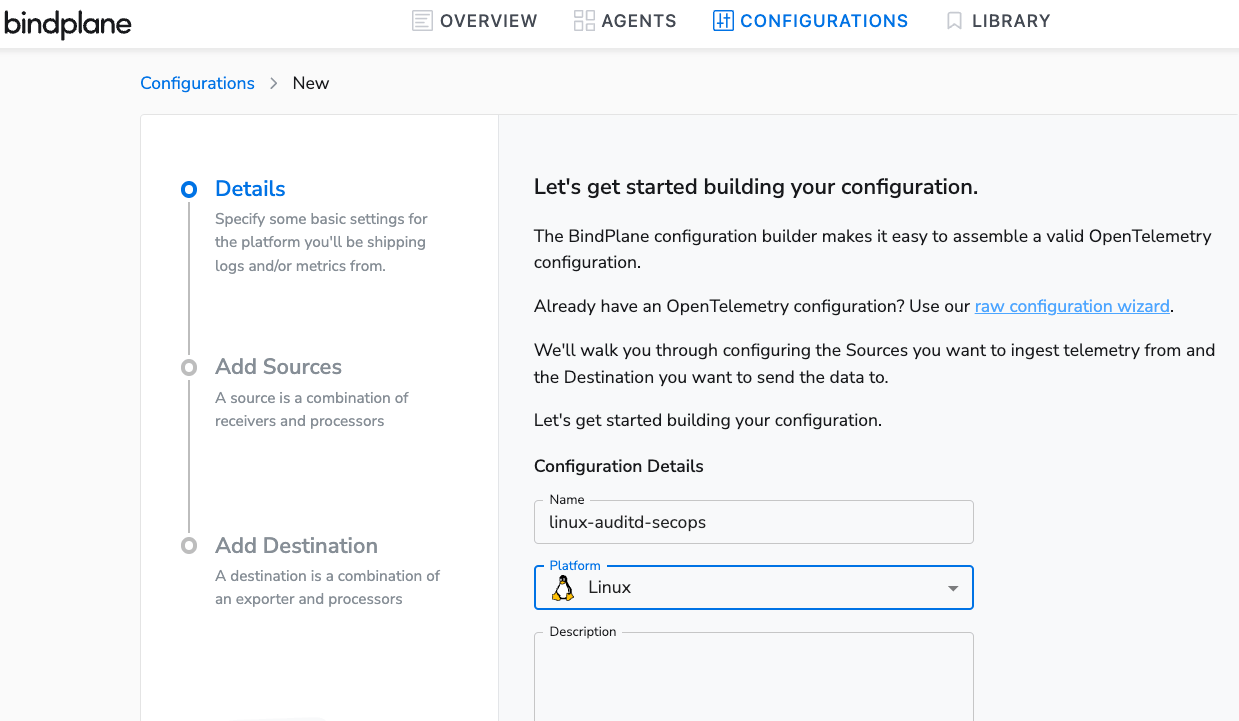Screen dimensions: 1239x721
Task: Click the 'New' breadcrumb text
Action: coord(311,83)
